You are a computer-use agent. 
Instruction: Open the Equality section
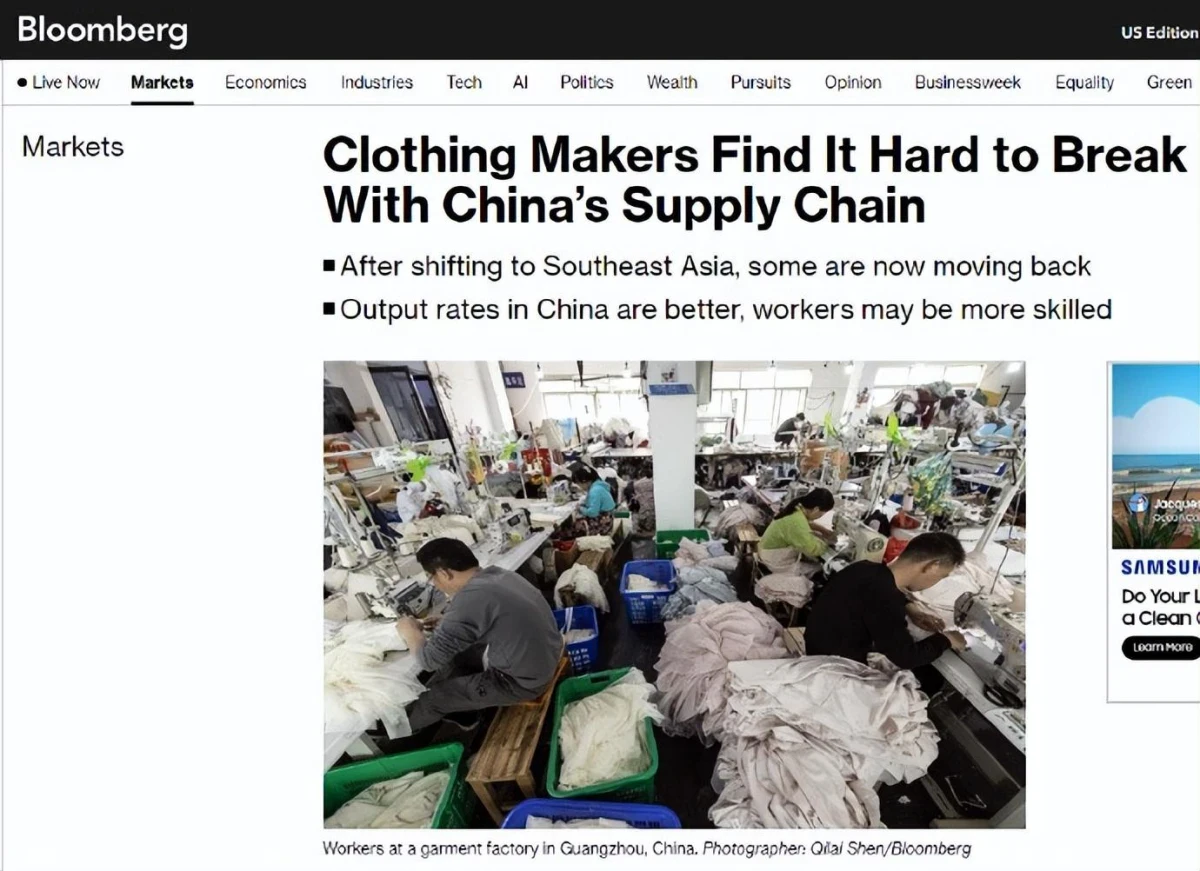tap(1084, 83)
